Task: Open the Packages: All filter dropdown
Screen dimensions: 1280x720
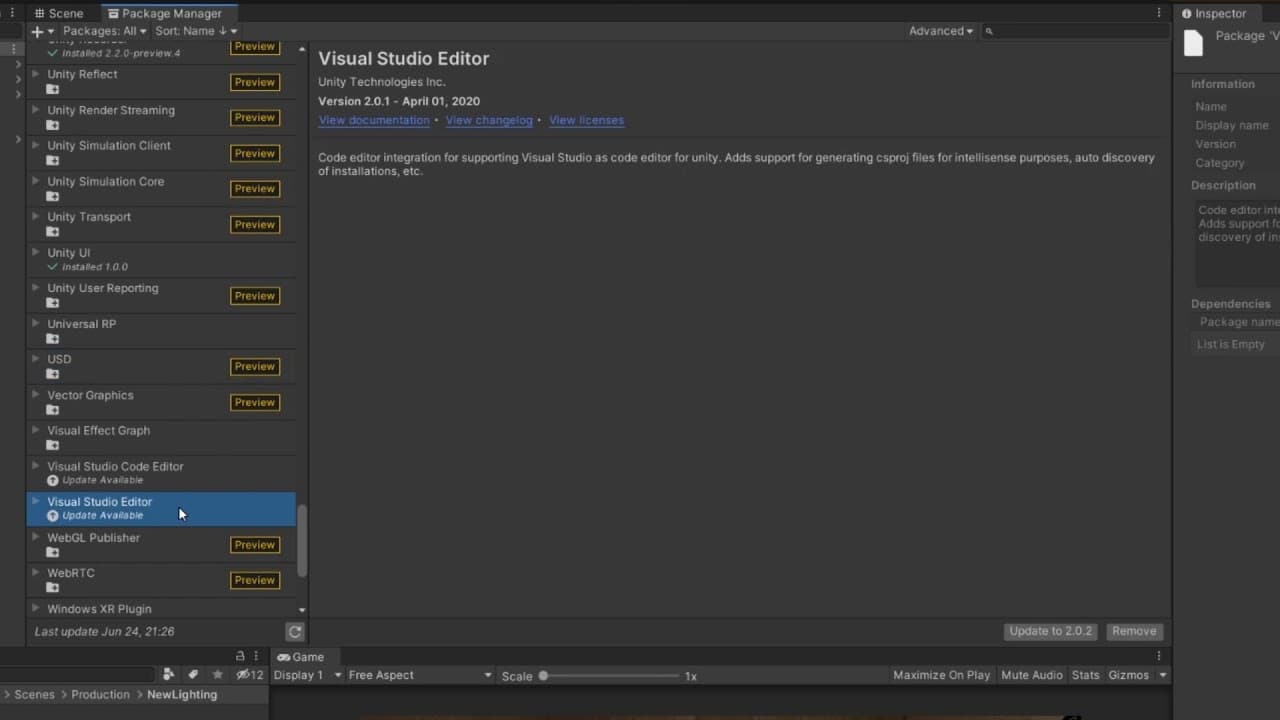Action: point(104,31)
